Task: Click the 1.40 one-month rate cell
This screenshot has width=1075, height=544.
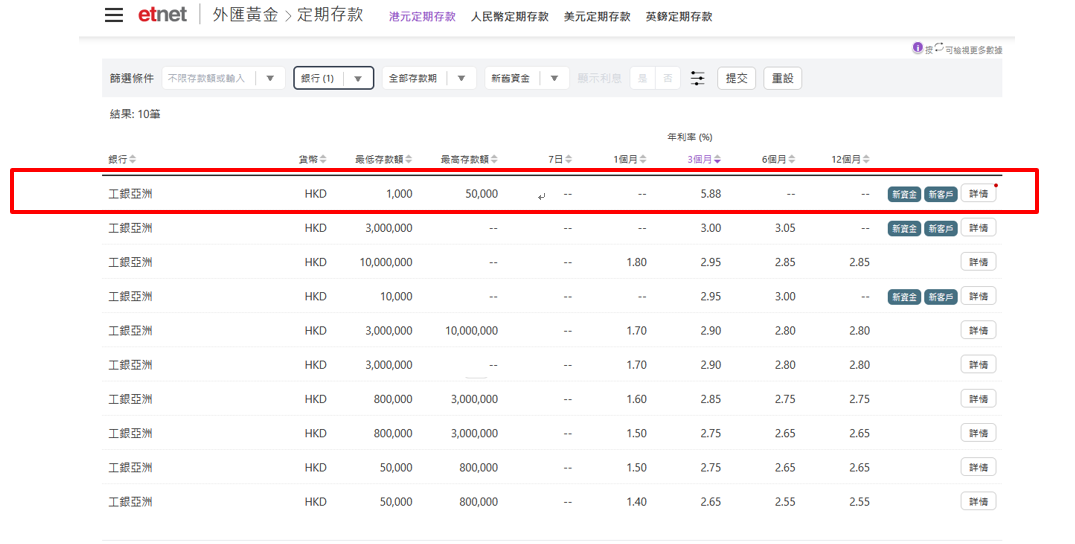Action: click(x=636, y=503)
